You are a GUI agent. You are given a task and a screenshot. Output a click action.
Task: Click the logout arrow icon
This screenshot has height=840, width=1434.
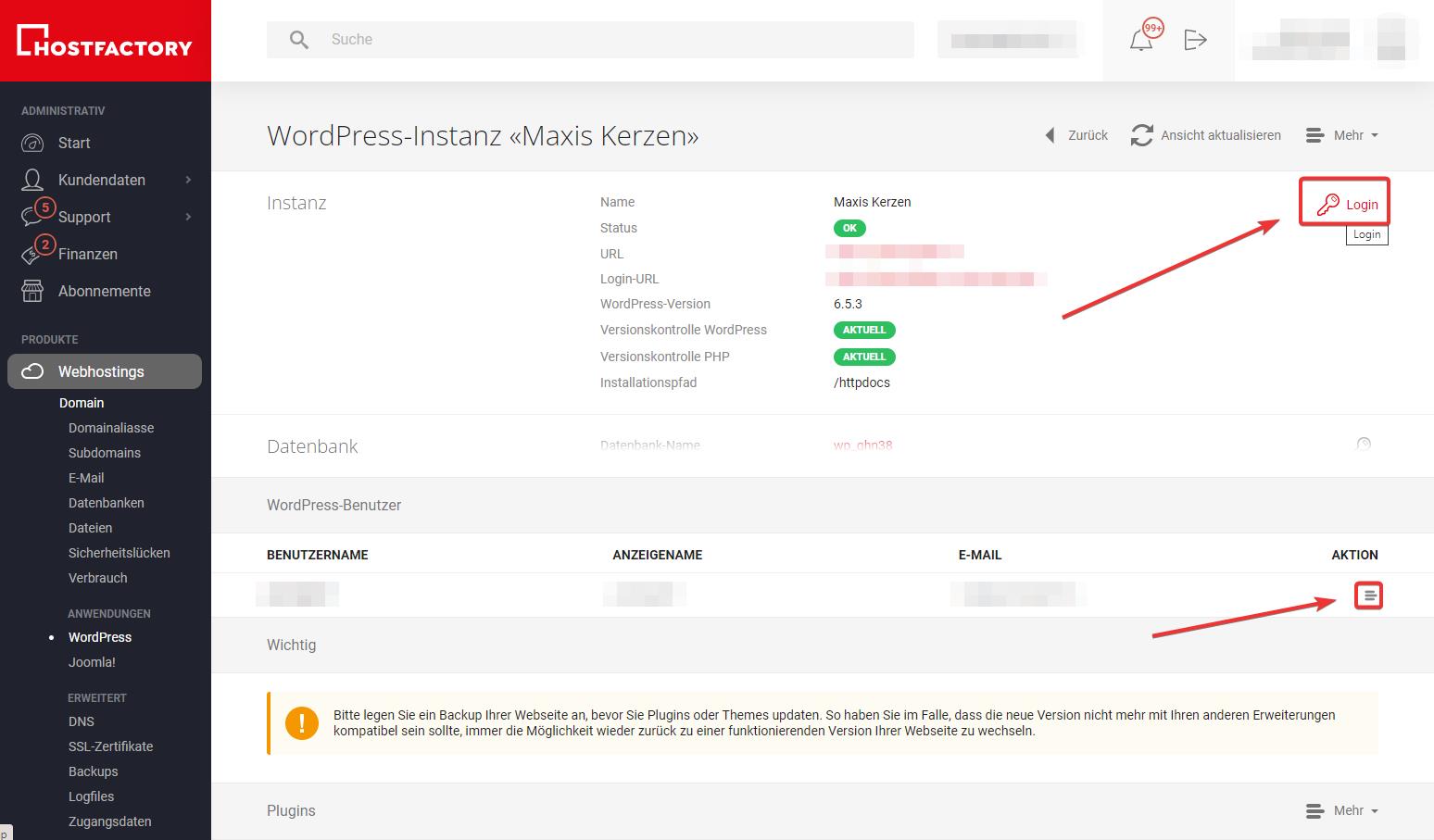(x=1195, y=40)
